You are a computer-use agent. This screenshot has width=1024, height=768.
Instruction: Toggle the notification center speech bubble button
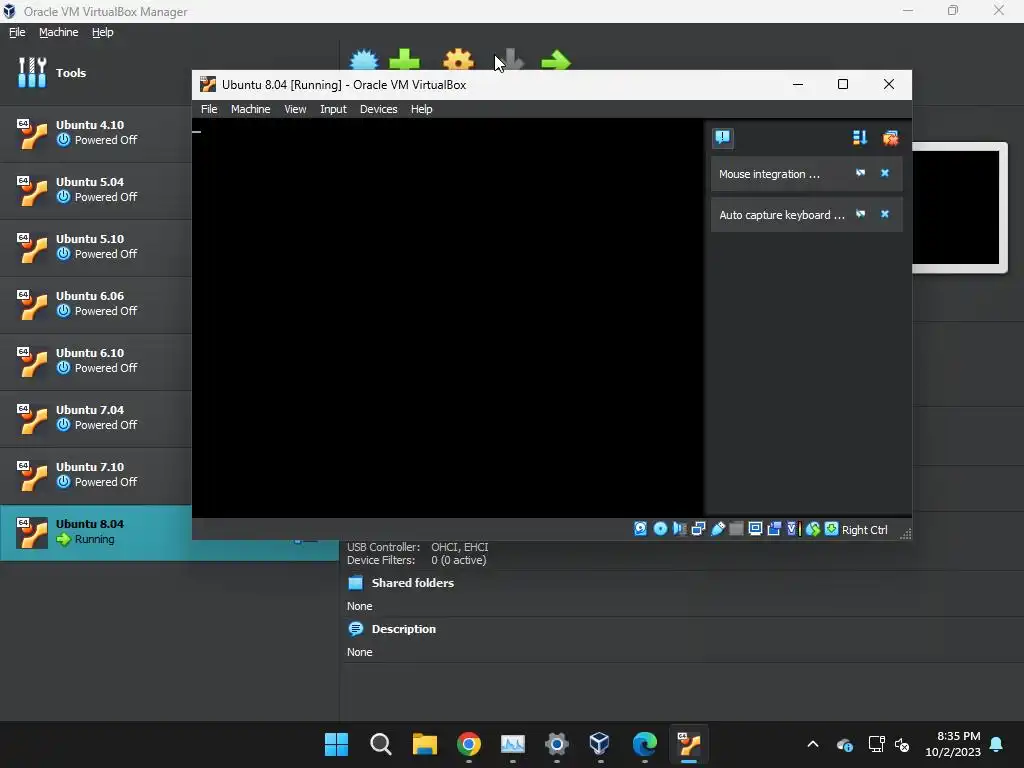(x=722, y=138)
